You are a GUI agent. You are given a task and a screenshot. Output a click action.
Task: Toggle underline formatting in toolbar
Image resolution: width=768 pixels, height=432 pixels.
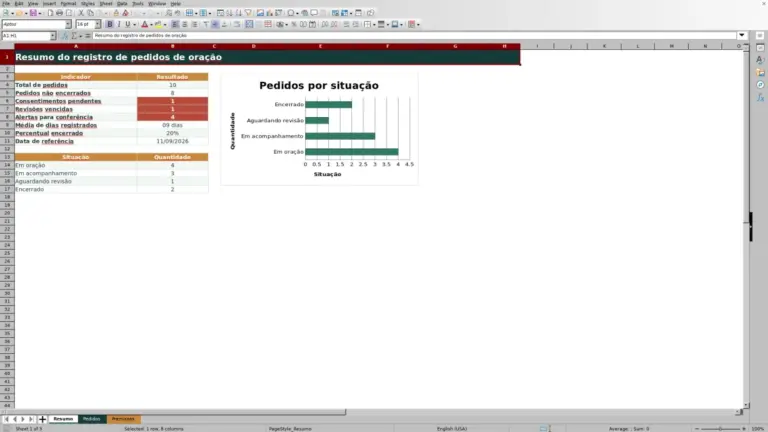[x=128, y=24]
